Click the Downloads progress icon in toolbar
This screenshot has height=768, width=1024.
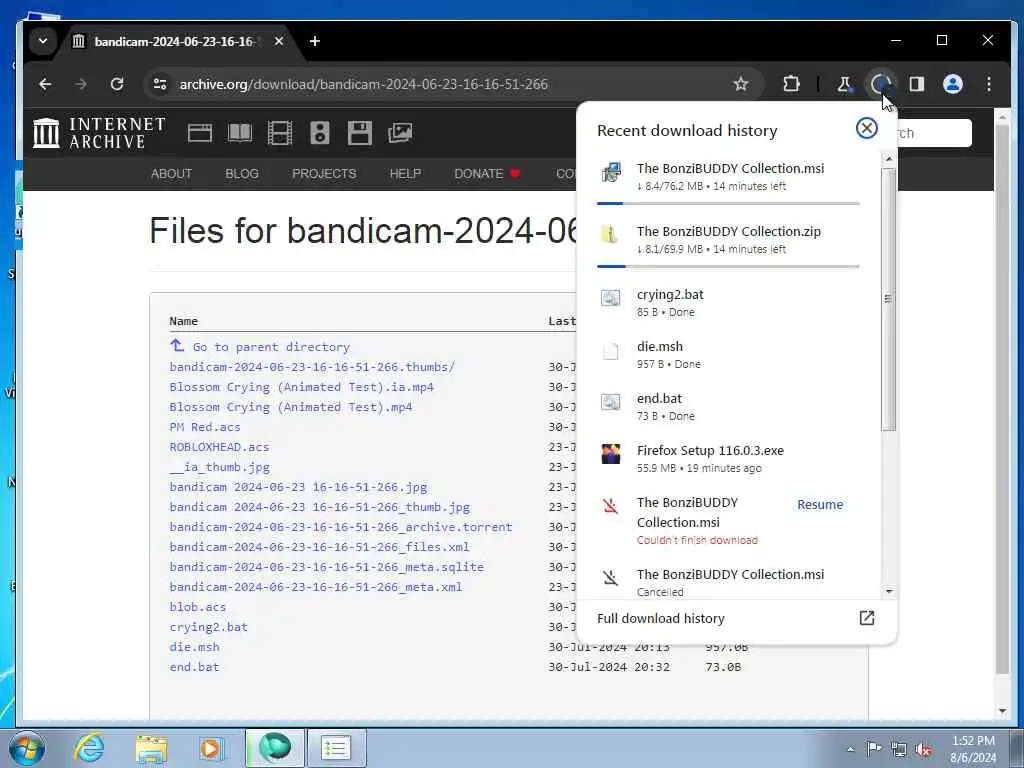click(x=881, y=84)
